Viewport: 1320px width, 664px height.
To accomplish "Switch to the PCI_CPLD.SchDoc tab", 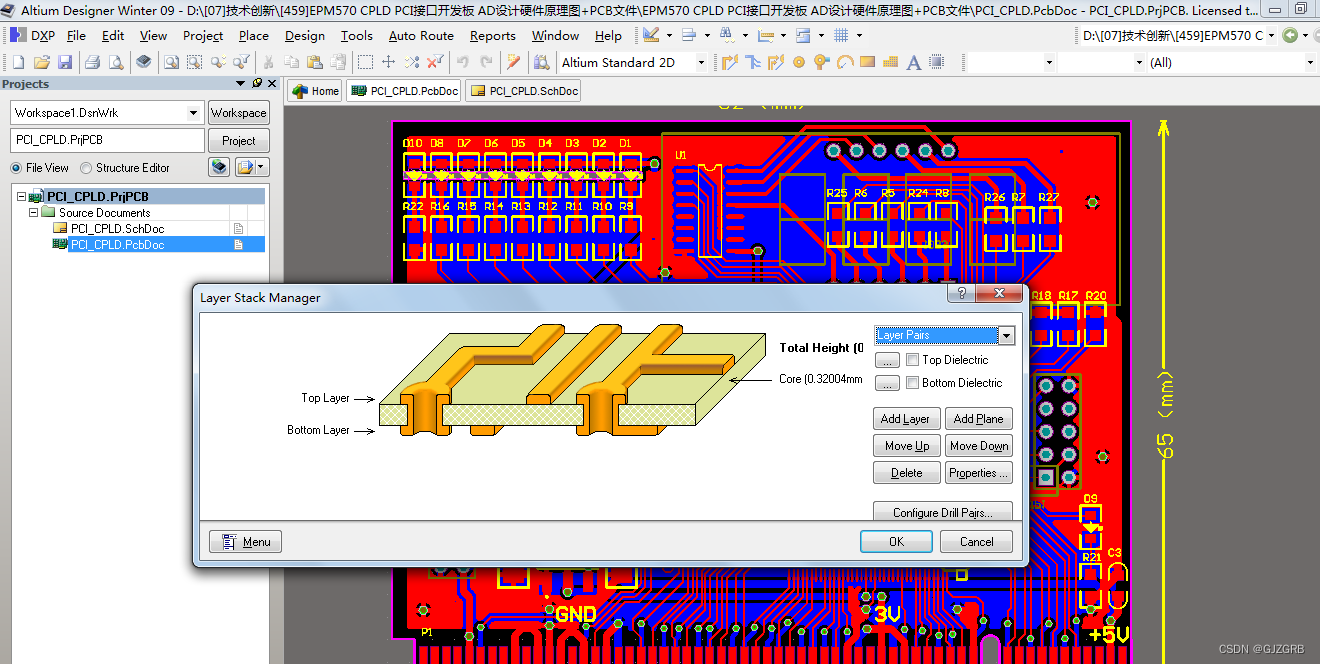I will 524,91.
